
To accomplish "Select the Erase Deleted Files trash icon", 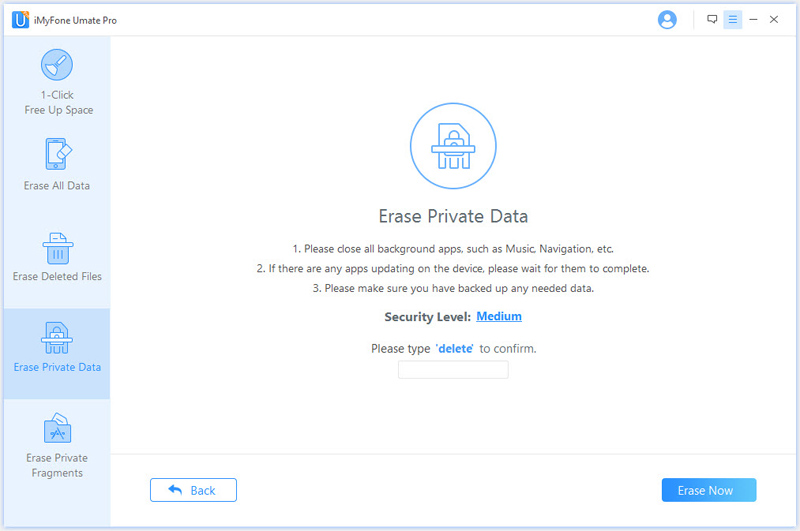I will click(x=56, y=247).
